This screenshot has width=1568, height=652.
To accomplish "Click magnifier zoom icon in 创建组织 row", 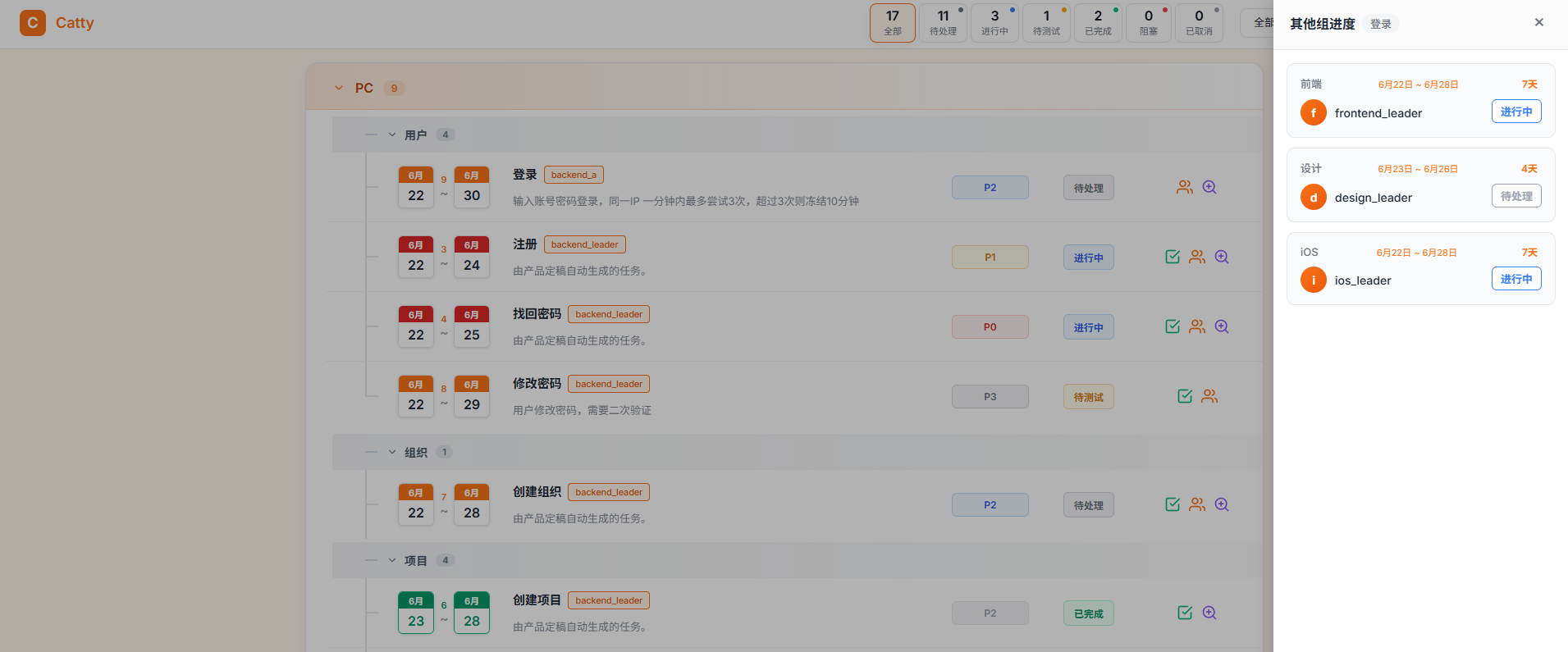I will pos(1222,504).
